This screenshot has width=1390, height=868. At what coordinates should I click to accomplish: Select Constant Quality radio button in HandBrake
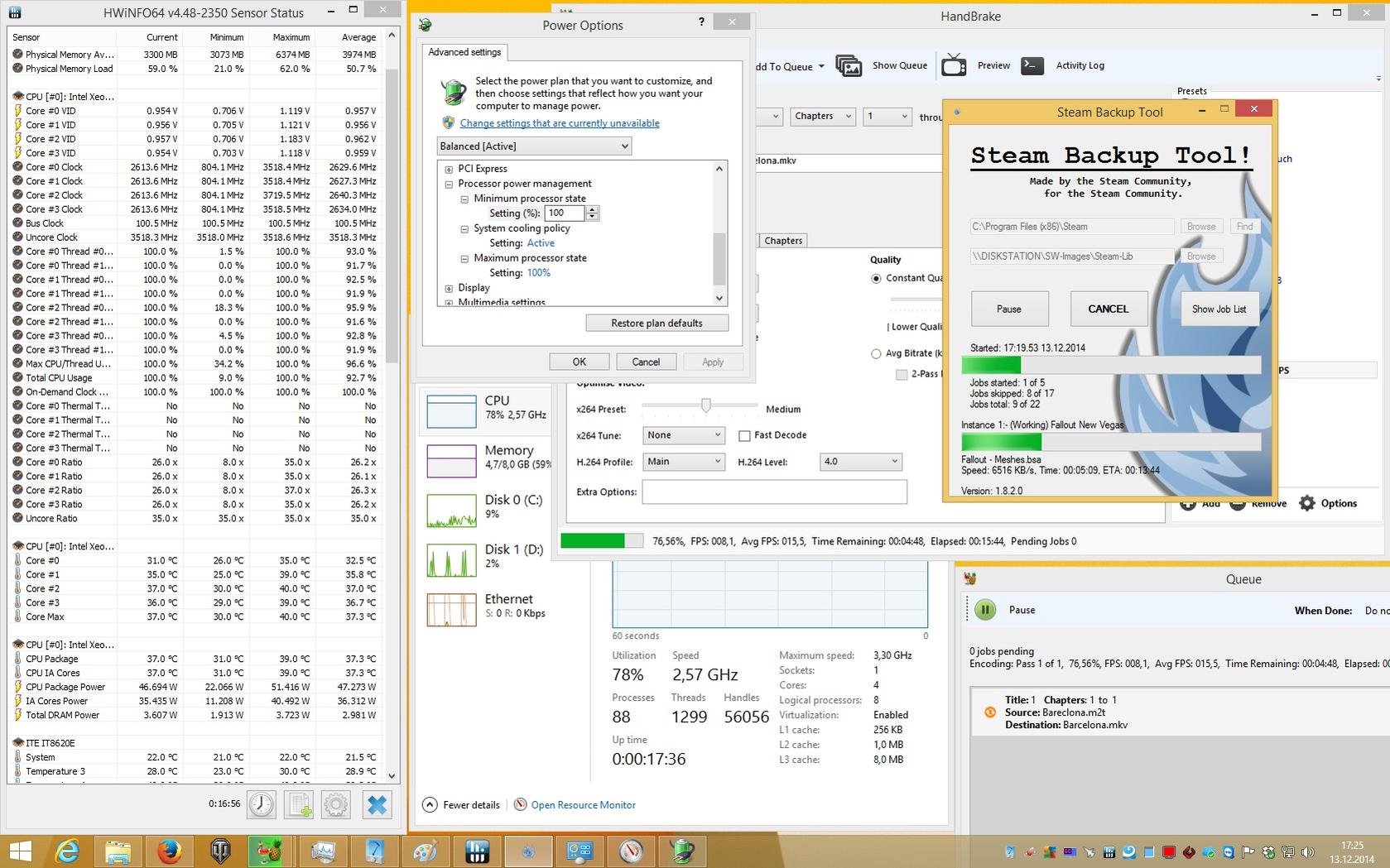[x=876, y=278]
